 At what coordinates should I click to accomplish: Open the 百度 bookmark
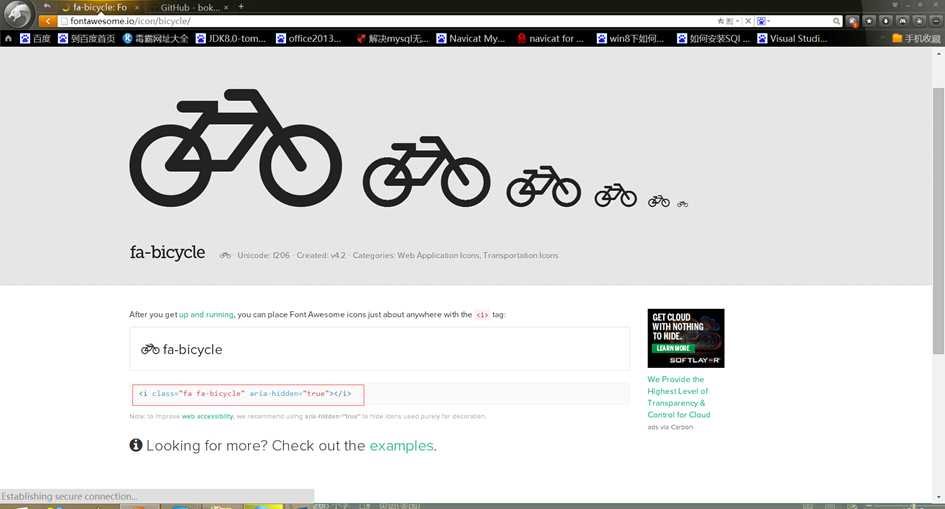[x=35, y=39]
